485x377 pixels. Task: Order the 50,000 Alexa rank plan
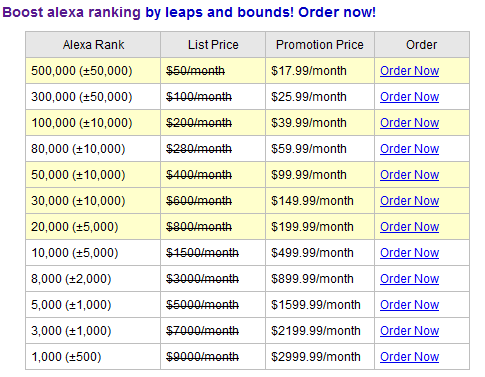click(409, 175)
